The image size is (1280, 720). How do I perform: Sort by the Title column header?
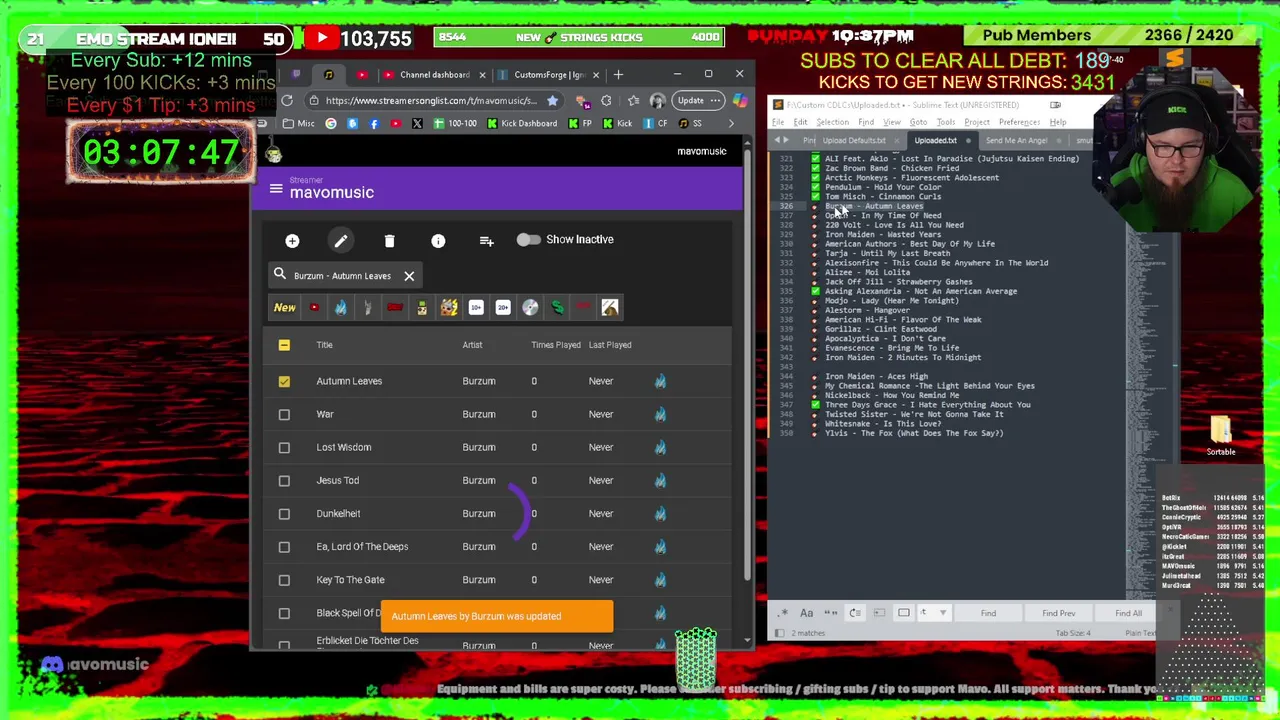pyautogui.click(x=324, y=345)
